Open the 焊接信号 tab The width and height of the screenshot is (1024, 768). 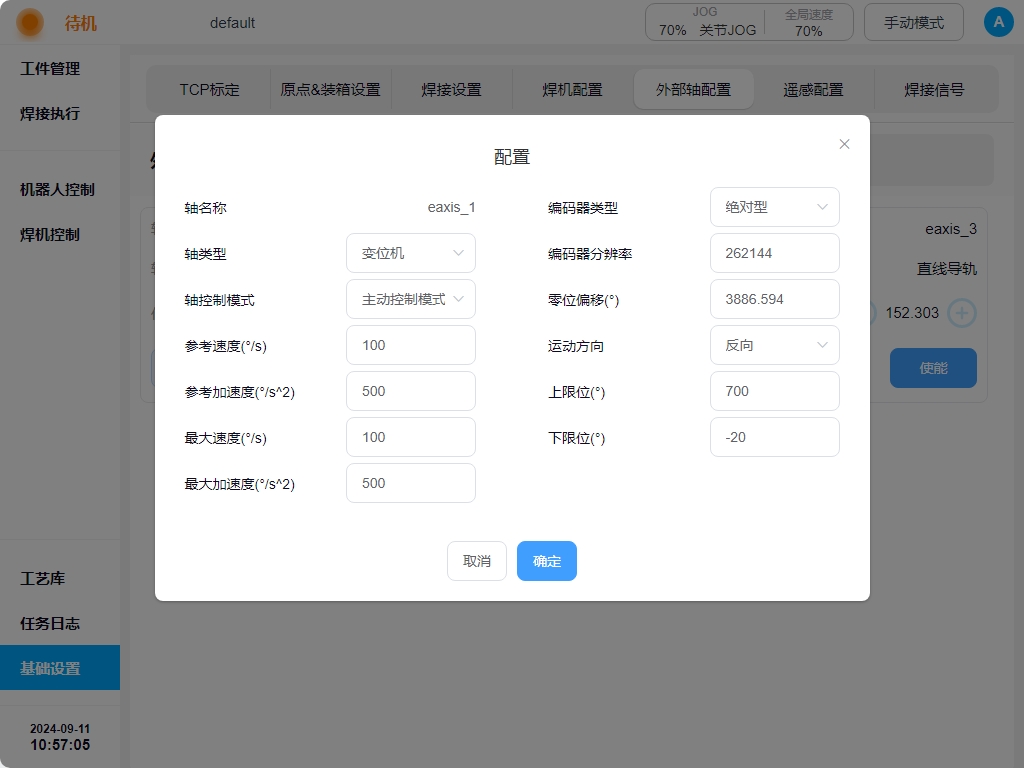click(x=934, y=89)
